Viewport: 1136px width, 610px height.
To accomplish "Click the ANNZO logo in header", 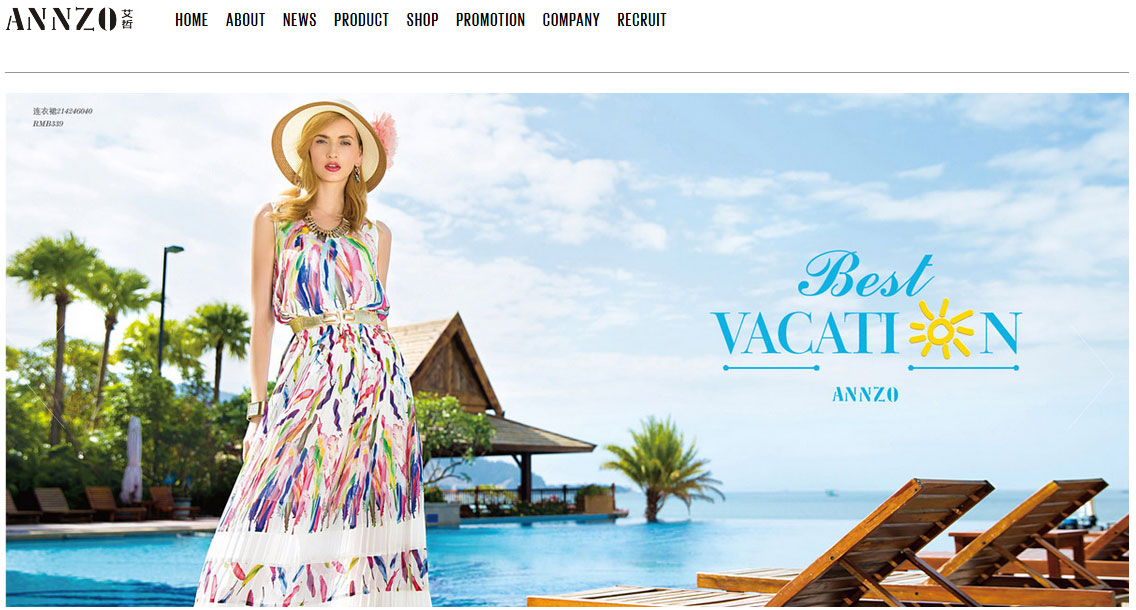I will click(70, 19).
